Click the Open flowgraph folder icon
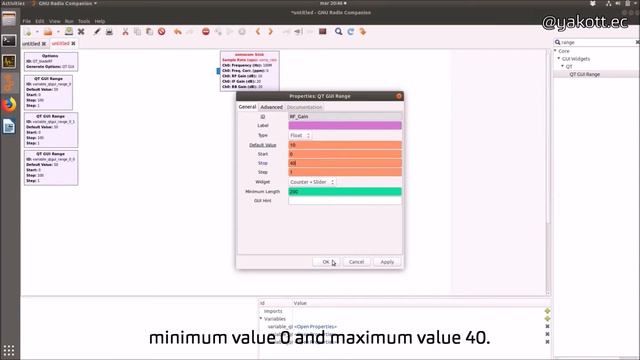Viewport: 640px width, 360px height. 48,31
